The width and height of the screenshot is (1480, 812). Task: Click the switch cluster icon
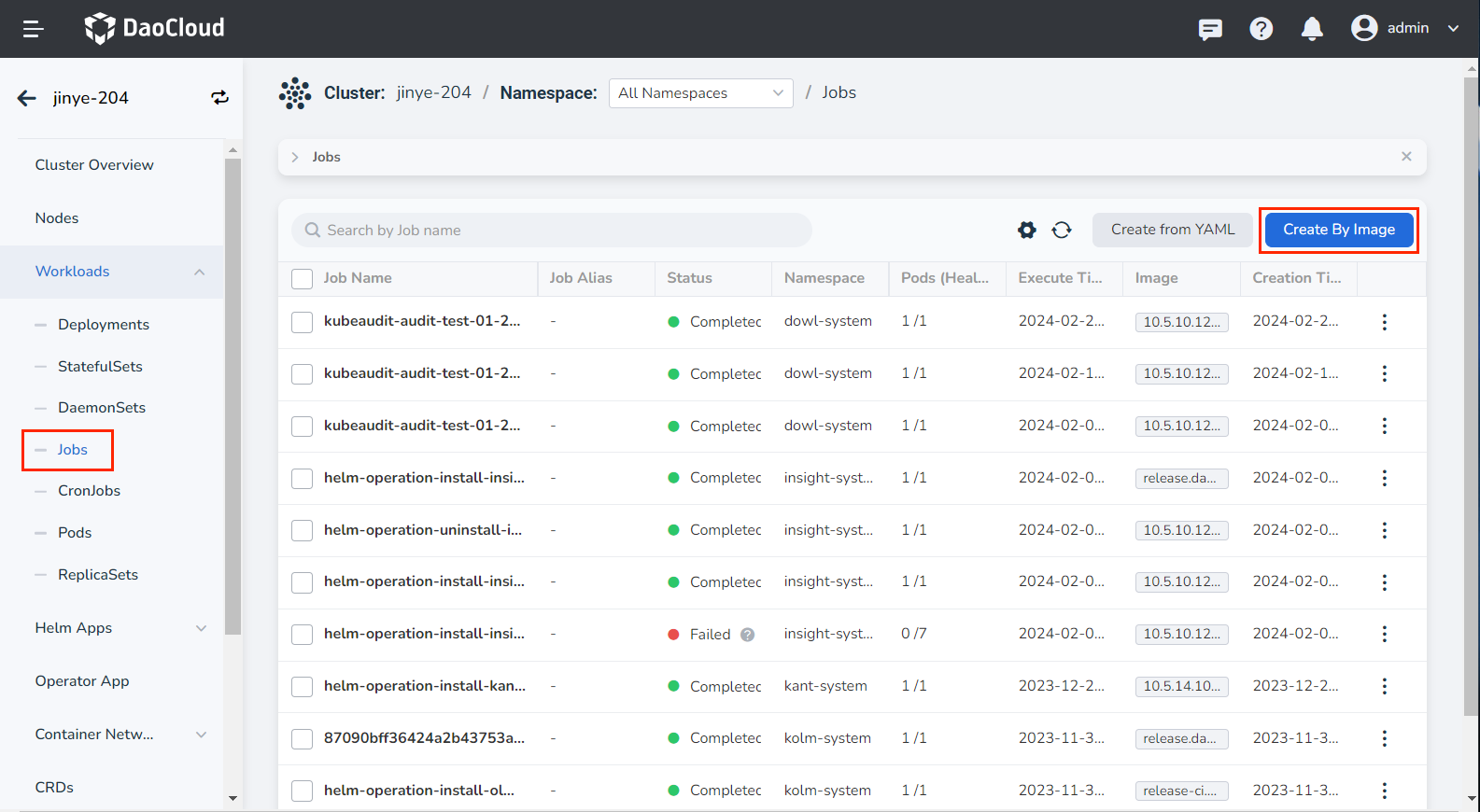[219, 98]
